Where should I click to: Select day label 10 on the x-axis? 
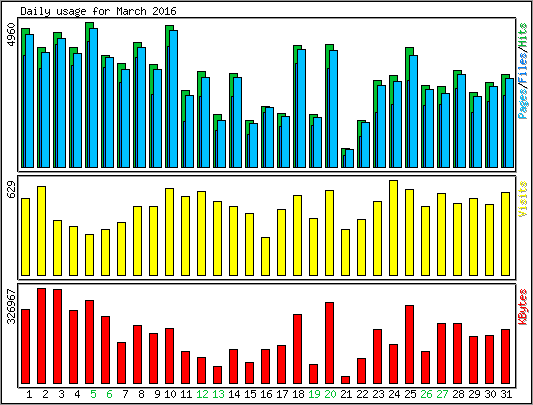point(170,394)
